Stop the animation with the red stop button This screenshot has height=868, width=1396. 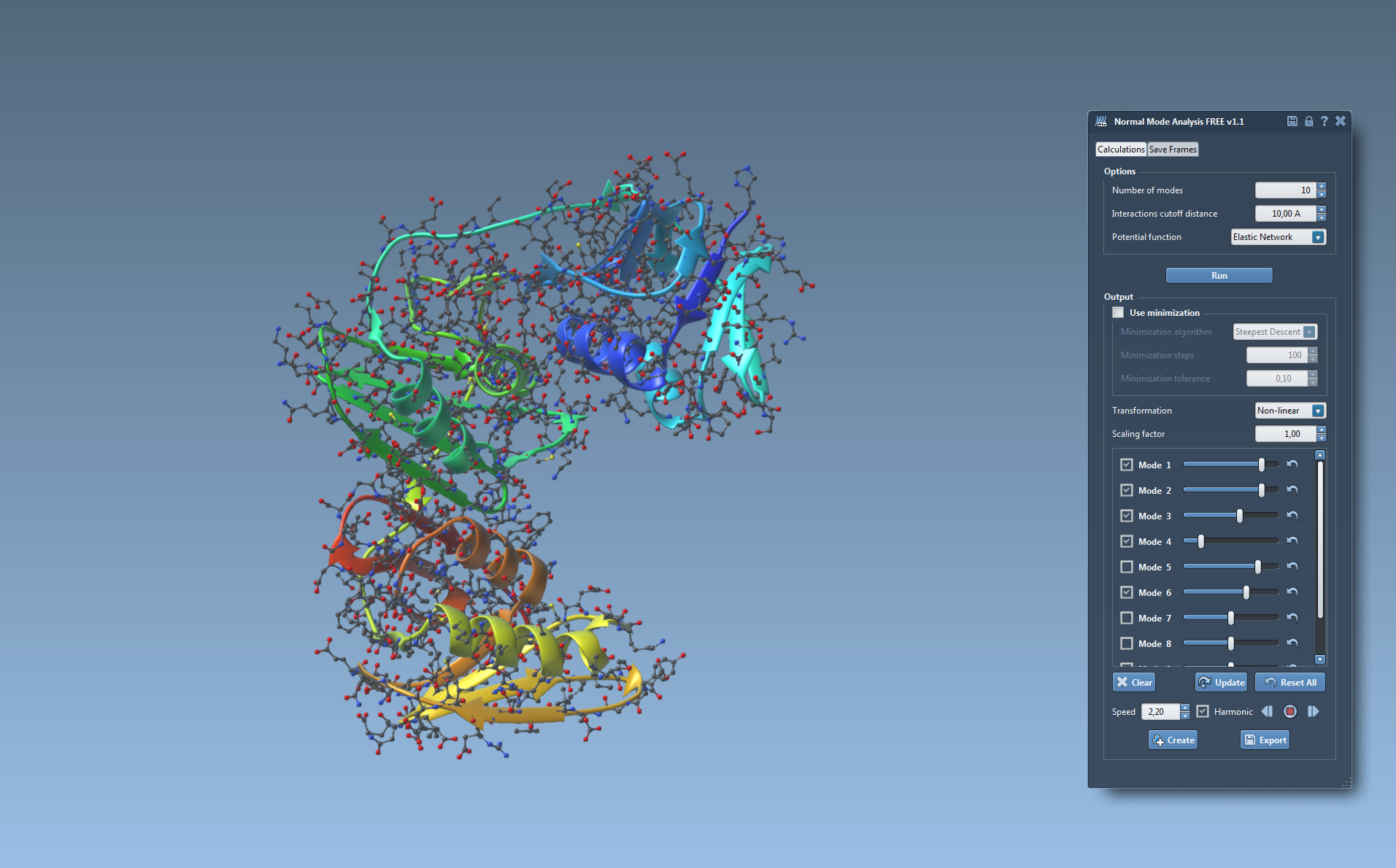coord(1290,711)
